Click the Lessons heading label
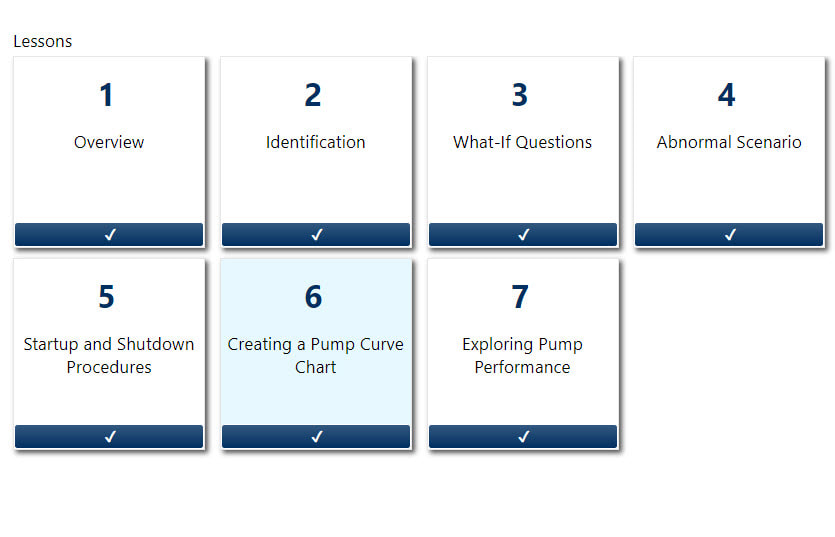This screenshot has height=537, width=835. (42, 42)
